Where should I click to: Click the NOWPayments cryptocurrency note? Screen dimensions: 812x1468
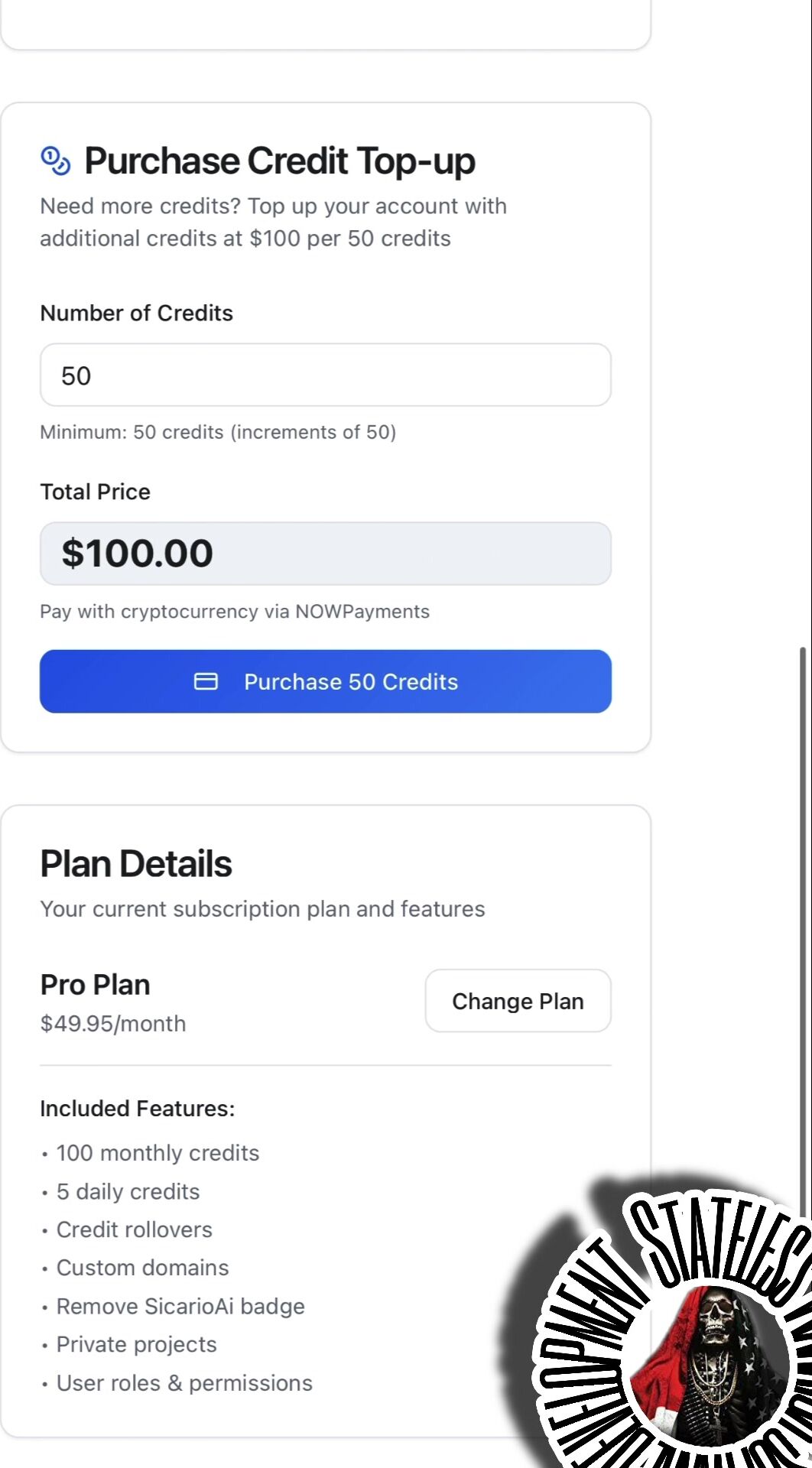[x=235, y=612]
